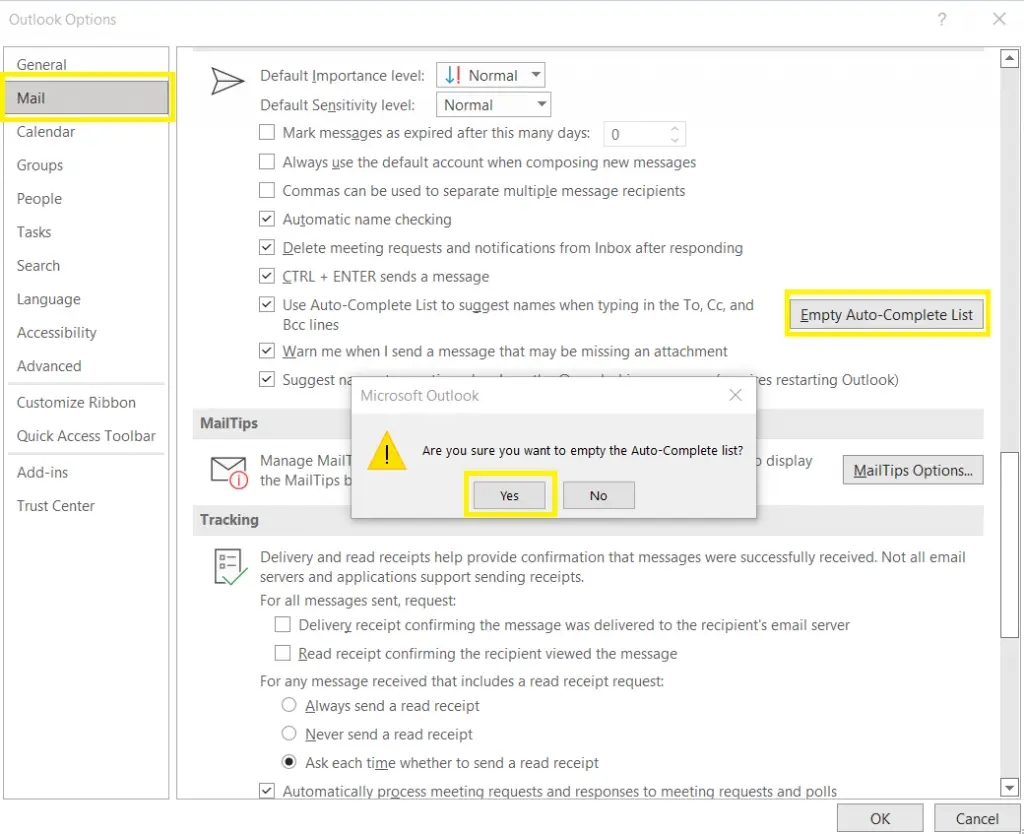This screenshot has height=834, width=1024.
Task: Click the MailTips envelope icon
Action: click(229, 472)
